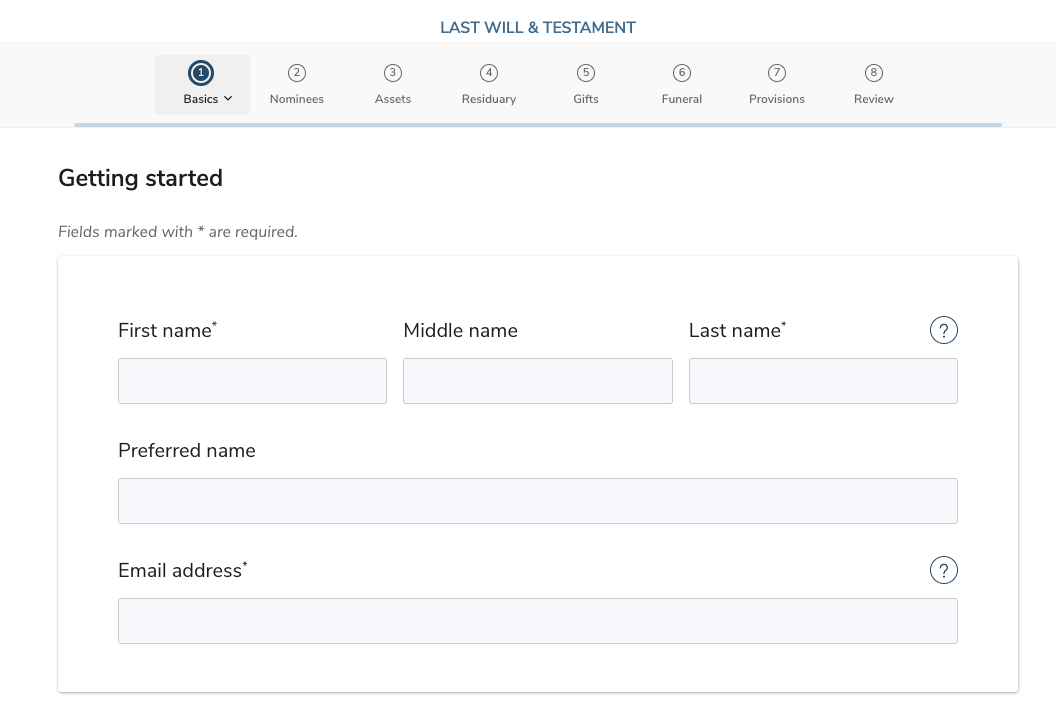Screen dimensions: 1056x707
Task: Click into the Middle name field
Action: 538,381
